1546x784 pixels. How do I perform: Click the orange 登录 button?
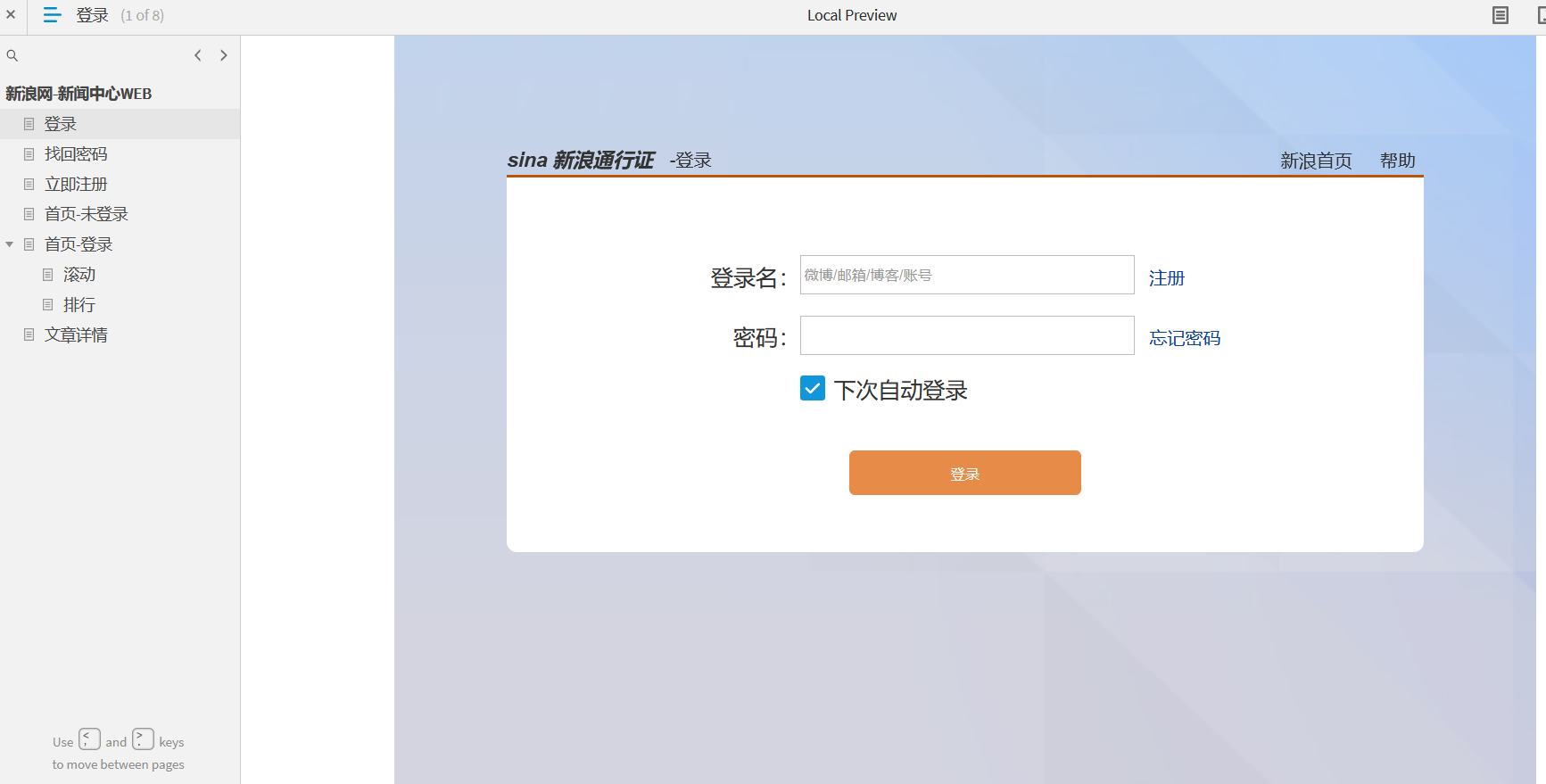click(x=965, y=473)
